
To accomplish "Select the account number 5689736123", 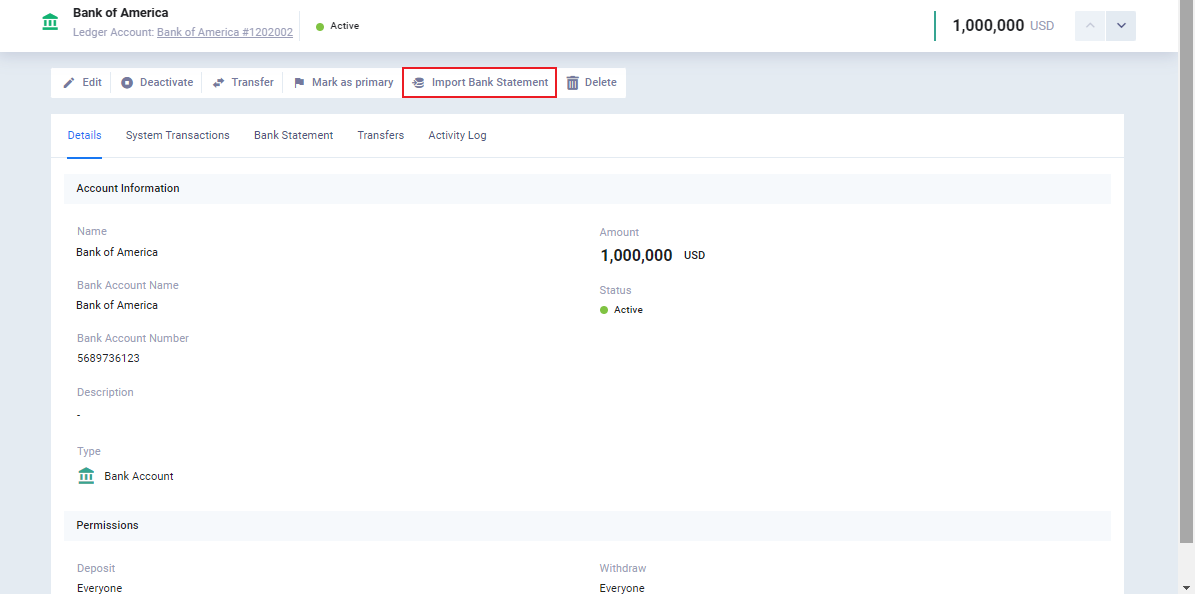I will point(107,358).
